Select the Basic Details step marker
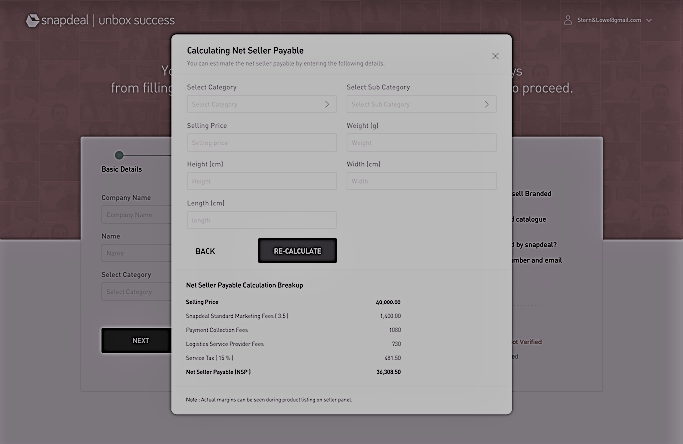The image size is (683, 444). click(119, 155)
